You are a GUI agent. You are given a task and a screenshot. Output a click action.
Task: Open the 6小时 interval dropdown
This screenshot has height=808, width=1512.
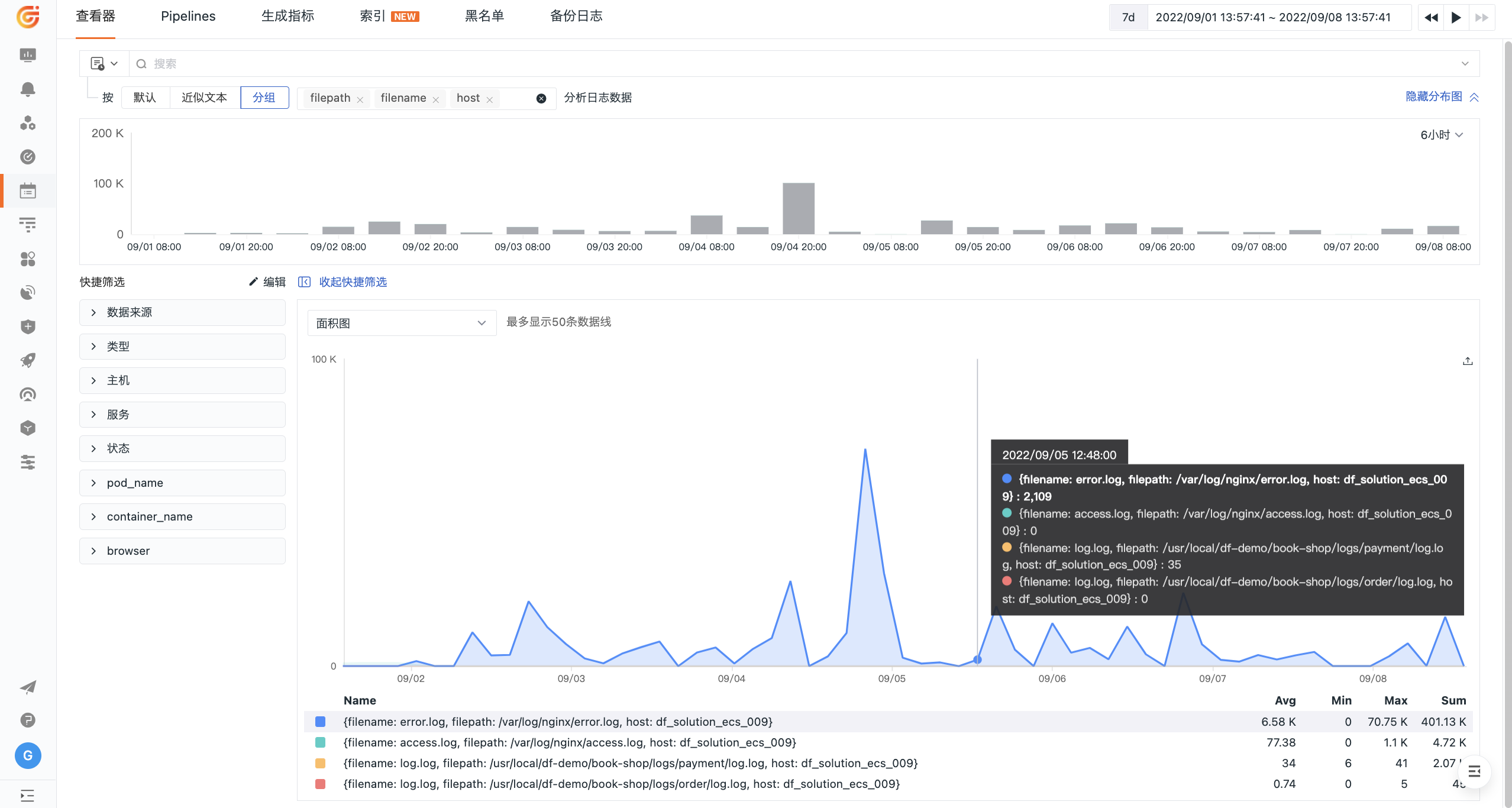click(1442, 135)
